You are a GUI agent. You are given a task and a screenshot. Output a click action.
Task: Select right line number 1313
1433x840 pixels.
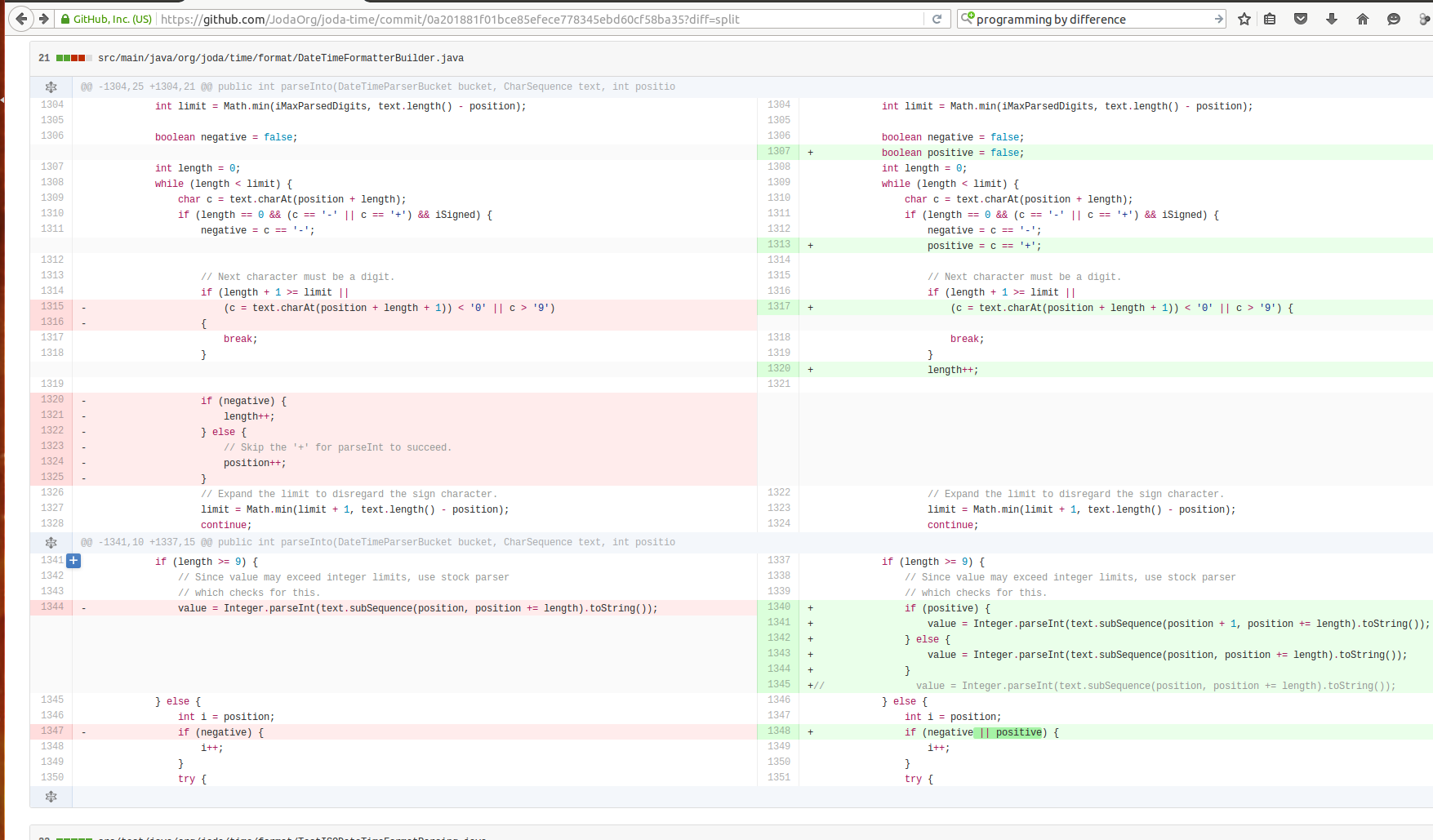(x=778, y=245)
